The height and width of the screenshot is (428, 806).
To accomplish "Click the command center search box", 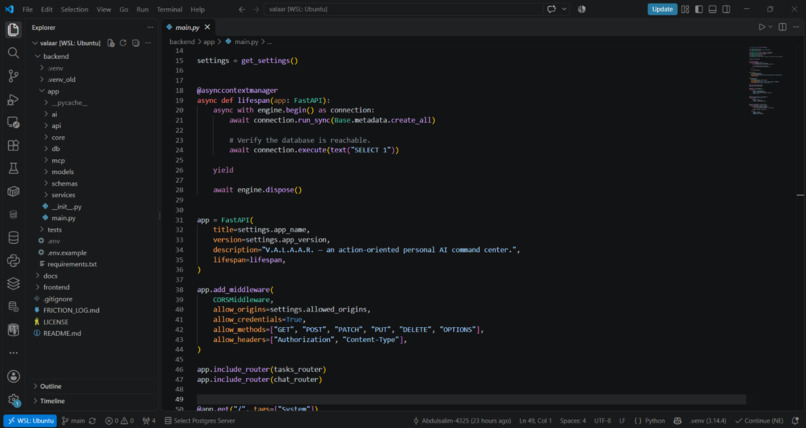I will click(404, 9).
